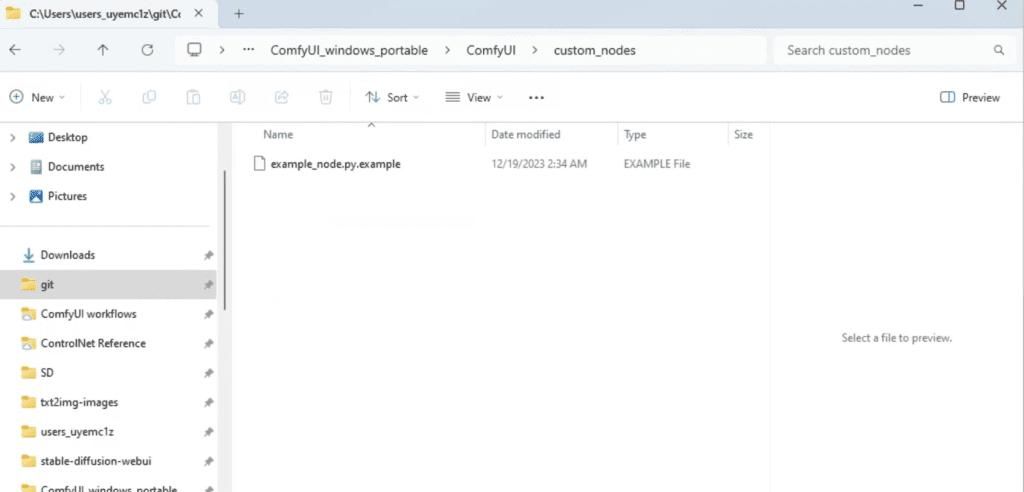
Task: Click the Share icon in toolbar
Action: pyautogui.click(x=281, y=97)
